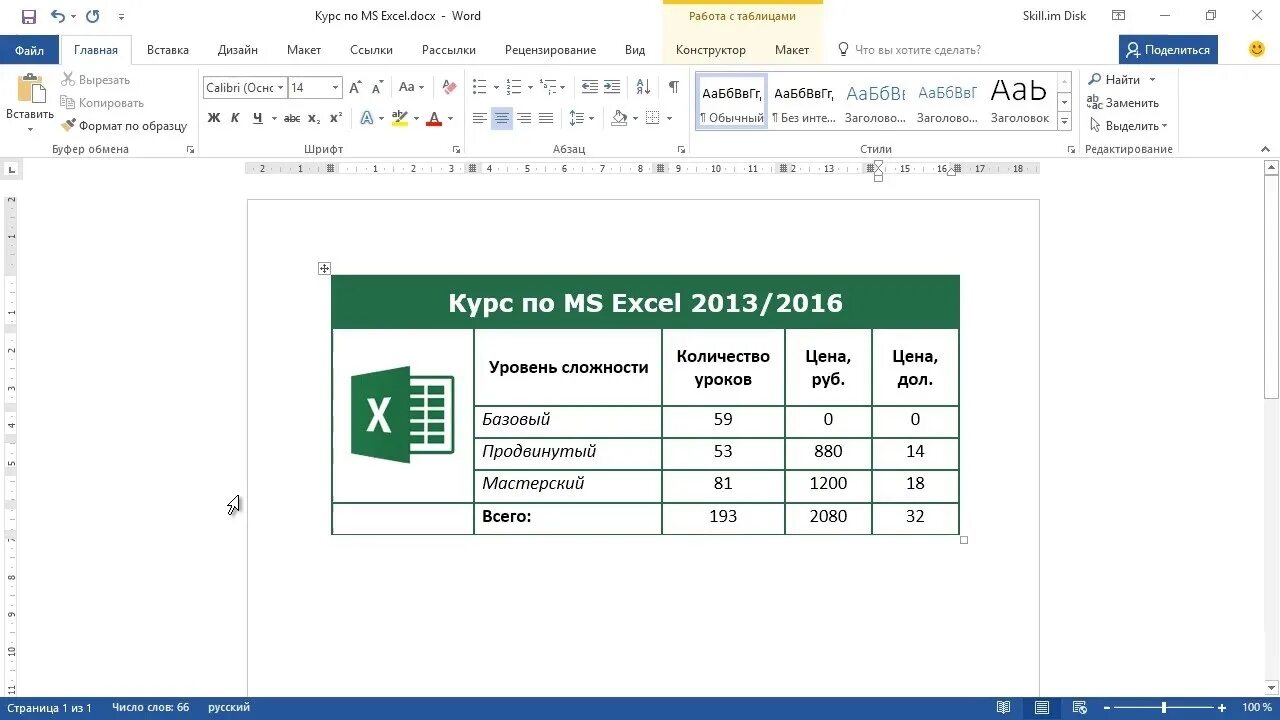Expand the styles gallery more arrow
Image resolution: width=1280 pixels, height=720 pixels.
tap(1064, 122)
